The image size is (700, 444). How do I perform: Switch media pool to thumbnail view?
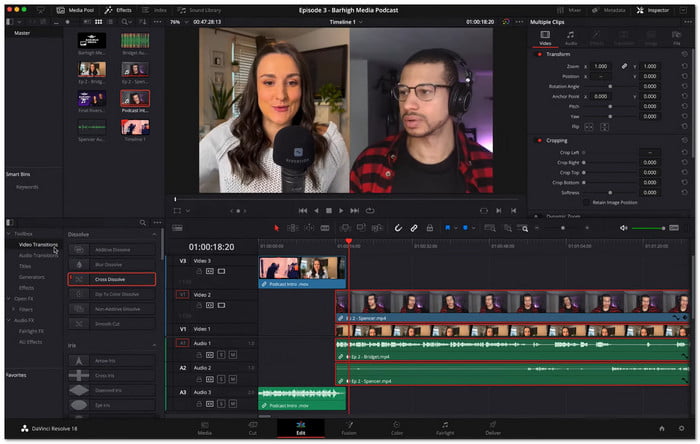tap(98, 21)
